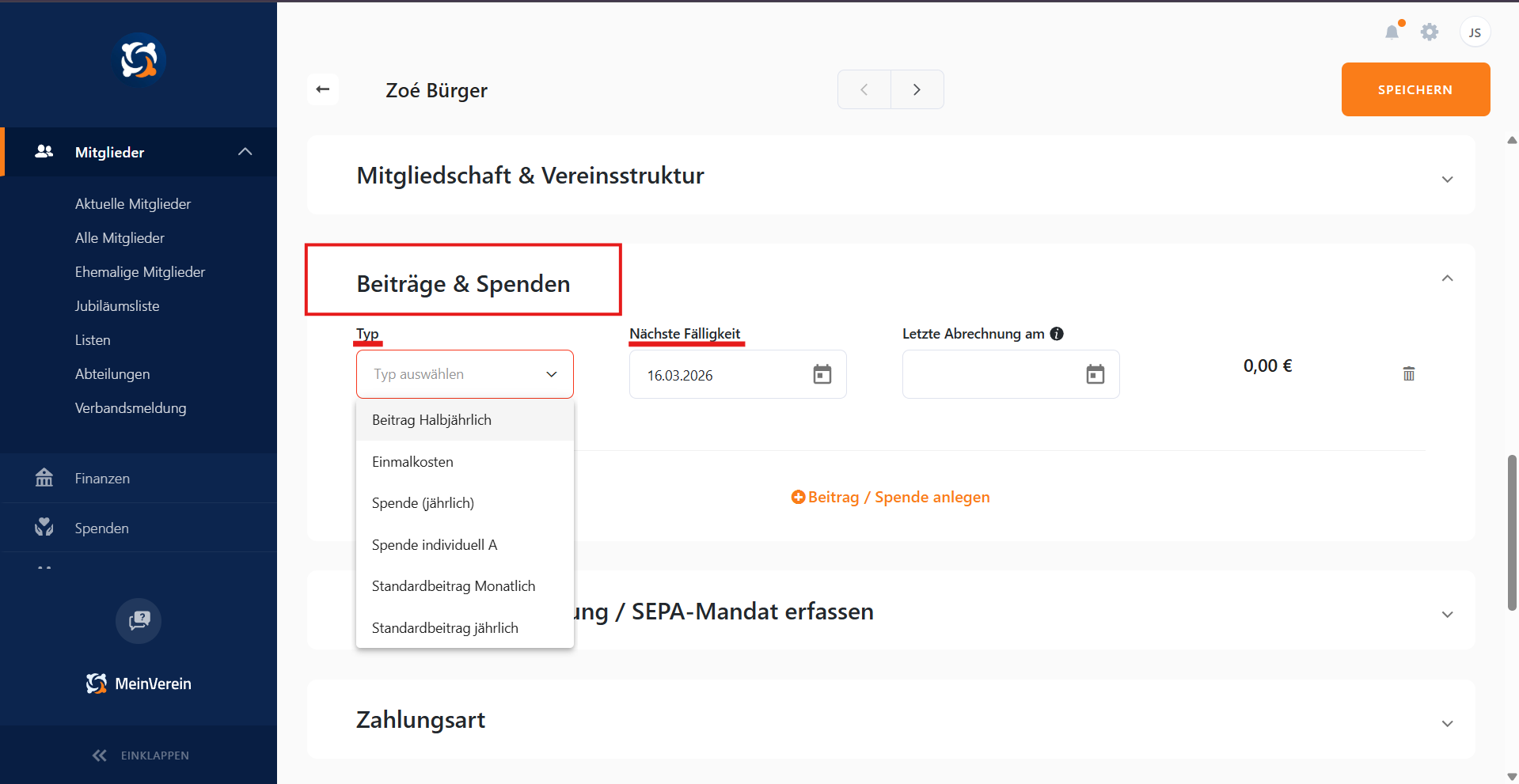Expand the Mitgliedschaft & Vereinsstruktur section
The width and height of the screenshot is (1519, 784).
coord(1447,180)
